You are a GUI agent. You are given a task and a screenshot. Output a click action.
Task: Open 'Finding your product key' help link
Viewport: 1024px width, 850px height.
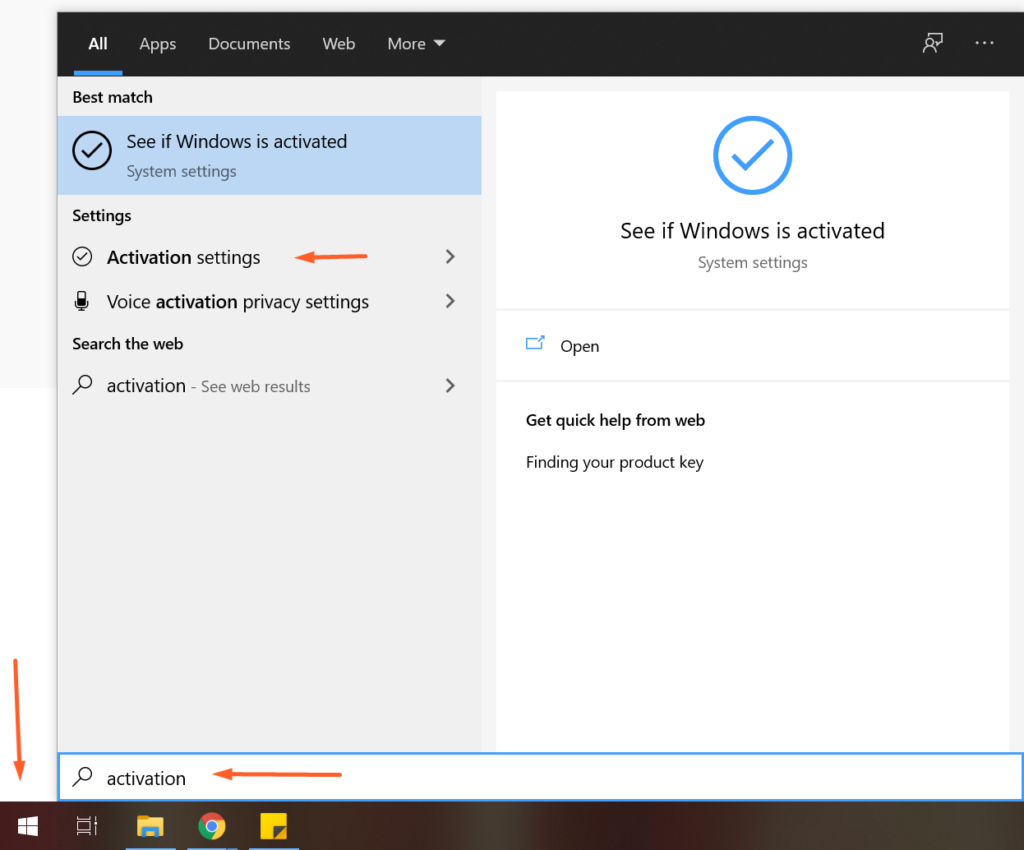coord(615,462)
